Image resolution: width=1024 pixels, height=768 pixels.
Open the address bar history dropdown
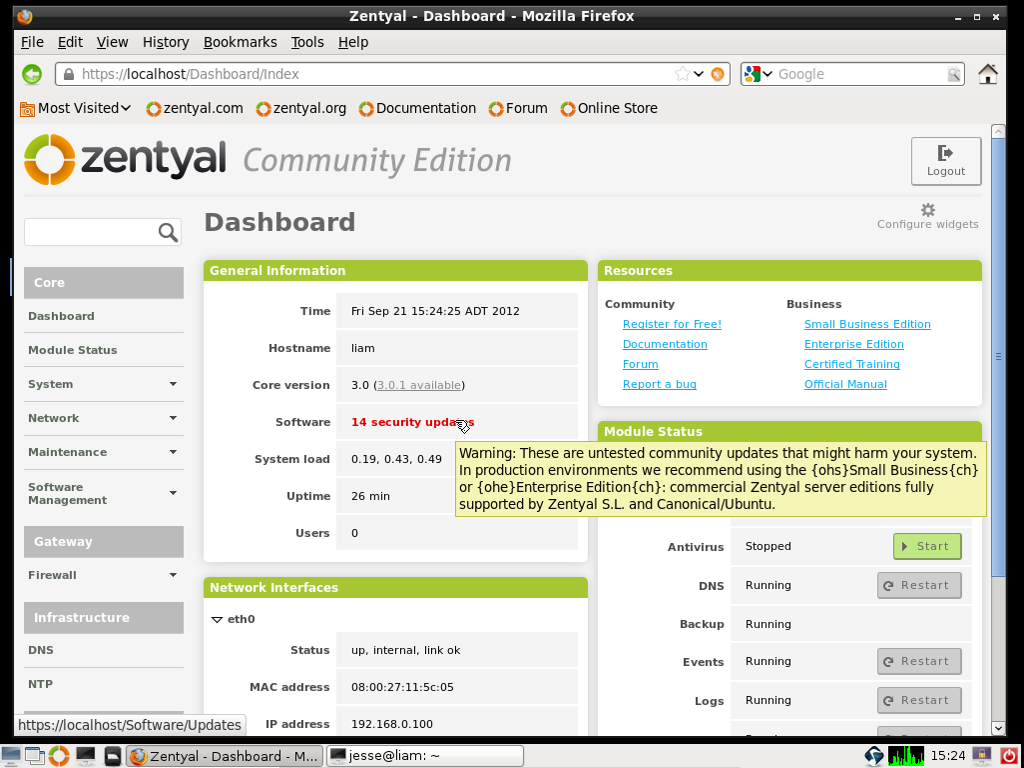[698, 74]
